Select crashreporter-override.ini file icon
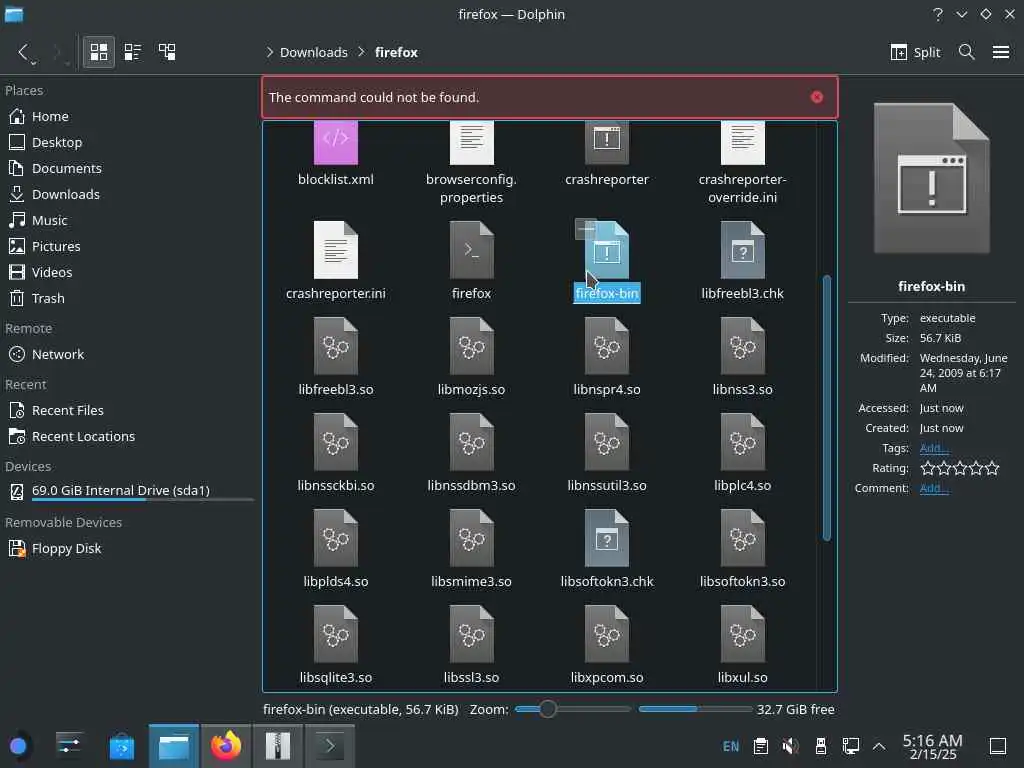The height and width of the screenshot is (768, 1024). pos(743,141)
